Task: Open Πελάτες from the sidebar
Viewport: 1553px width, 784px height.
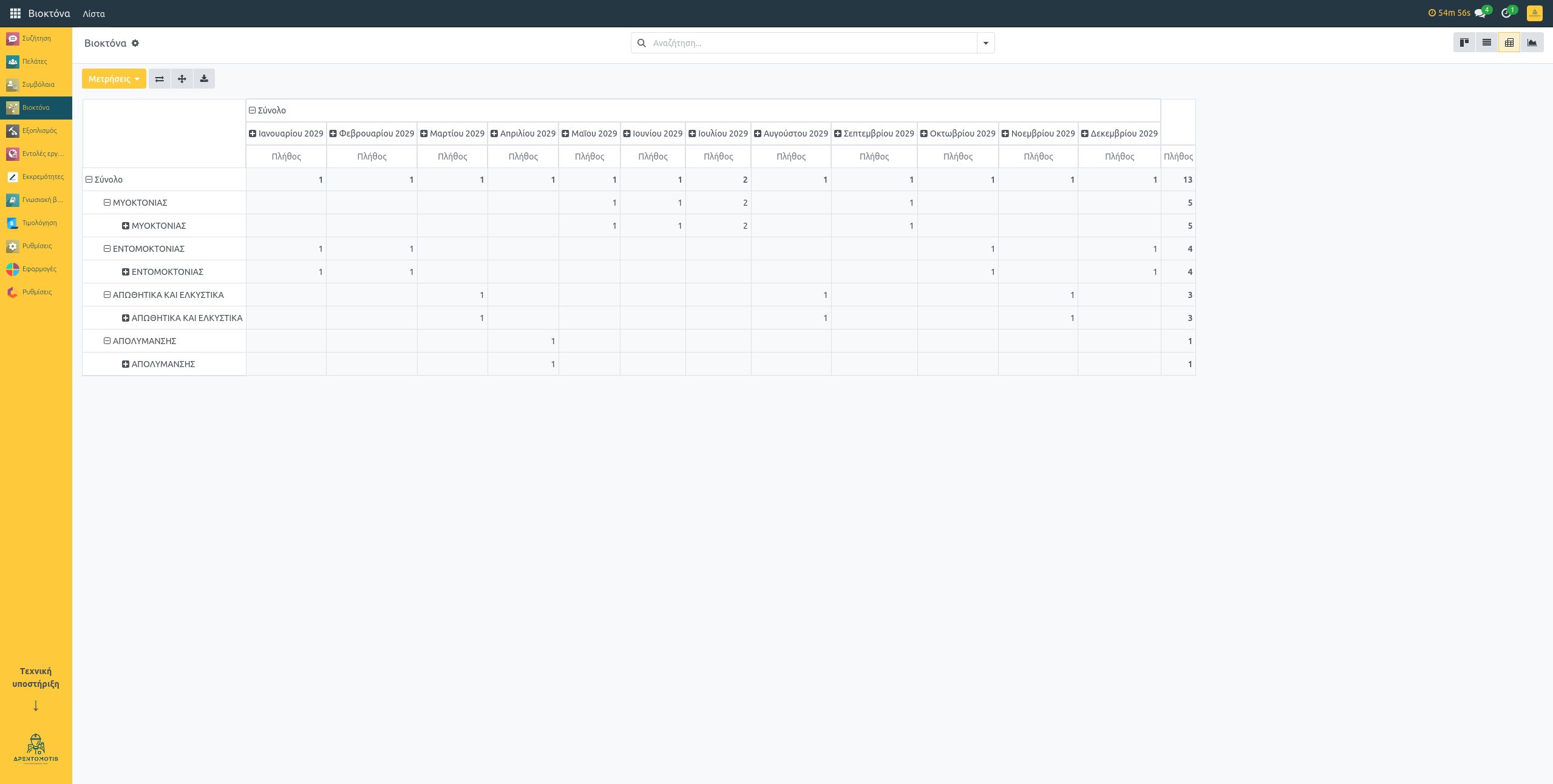Action: (x=35, y=61)
